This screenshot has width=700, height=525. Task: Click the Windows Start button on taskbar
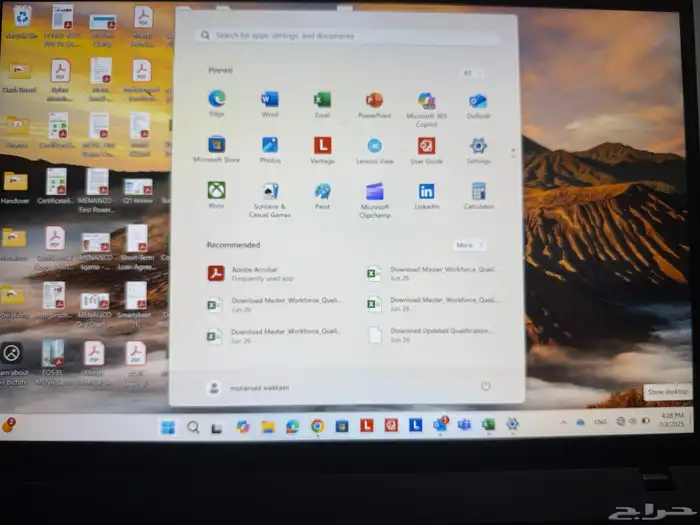coord(167,427)
